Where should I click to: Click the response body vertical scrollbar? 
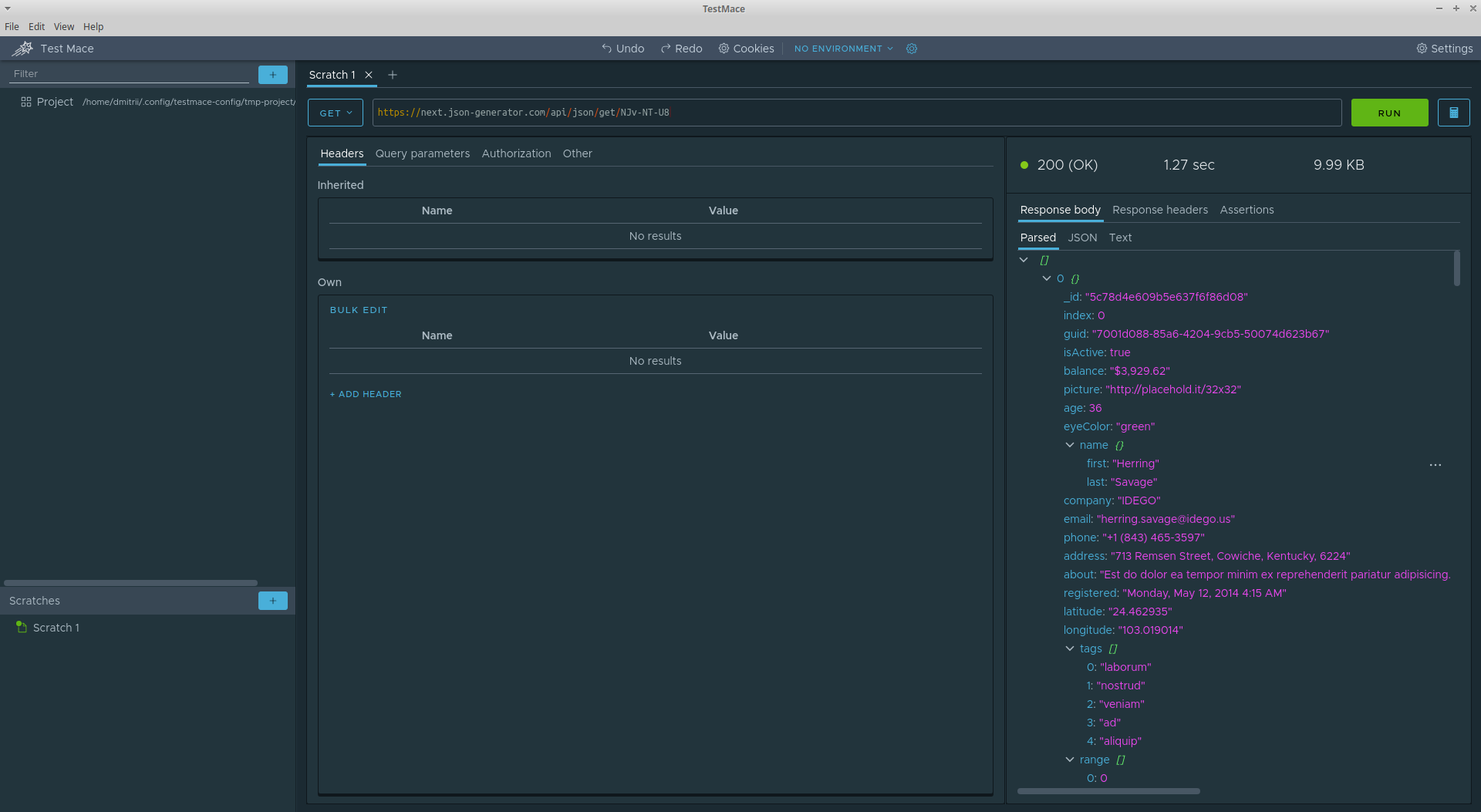coord(1456,268)
